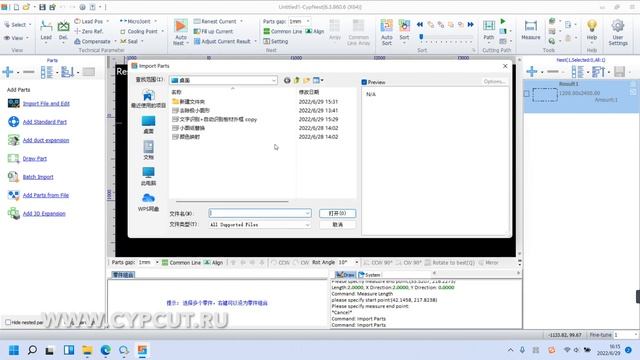Jump to the first sort step arrow
The height and width of the screenshot is (360, 640).
point(420,24)
